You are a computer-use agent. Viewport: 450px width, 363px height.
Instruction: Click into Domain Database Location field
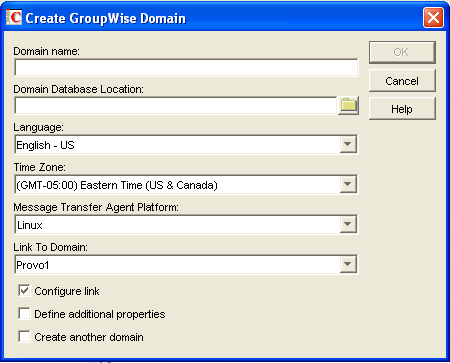176,106
